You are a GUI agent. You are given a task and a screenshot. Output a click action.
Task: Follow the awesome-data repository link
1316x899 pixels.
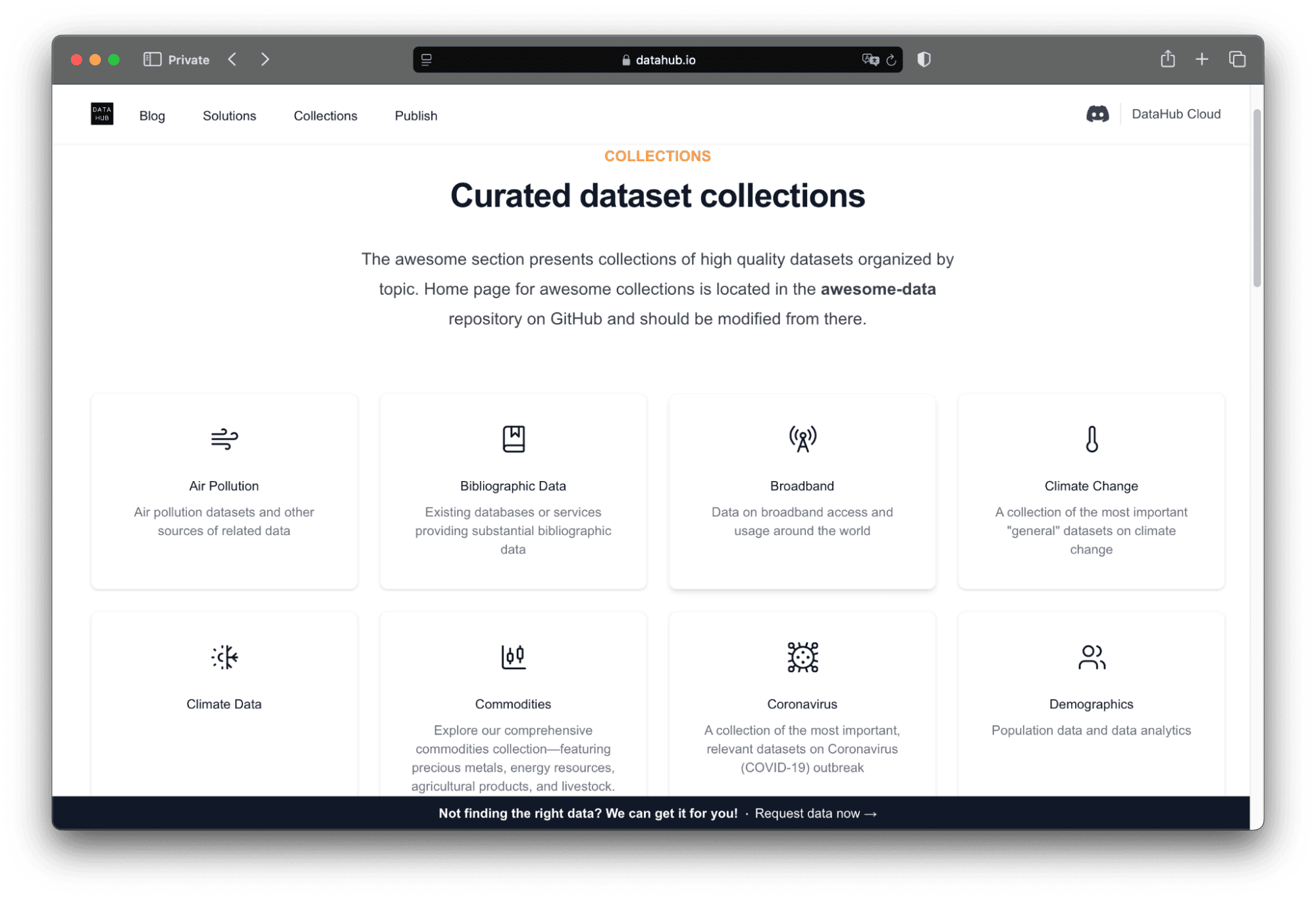[878, 289]
